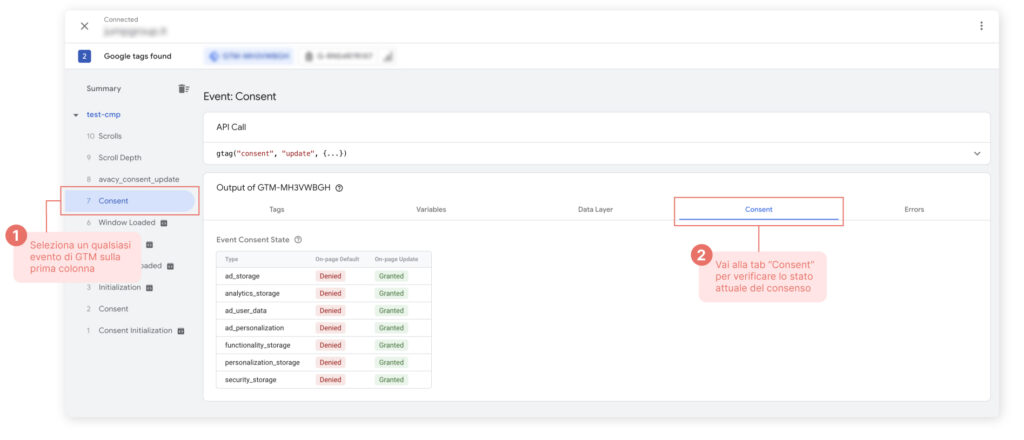The height and width of the screenshot is (440, 1024).
Task: Click Denied badge in analytics_storage row
Action: click(x=330, y=294)
